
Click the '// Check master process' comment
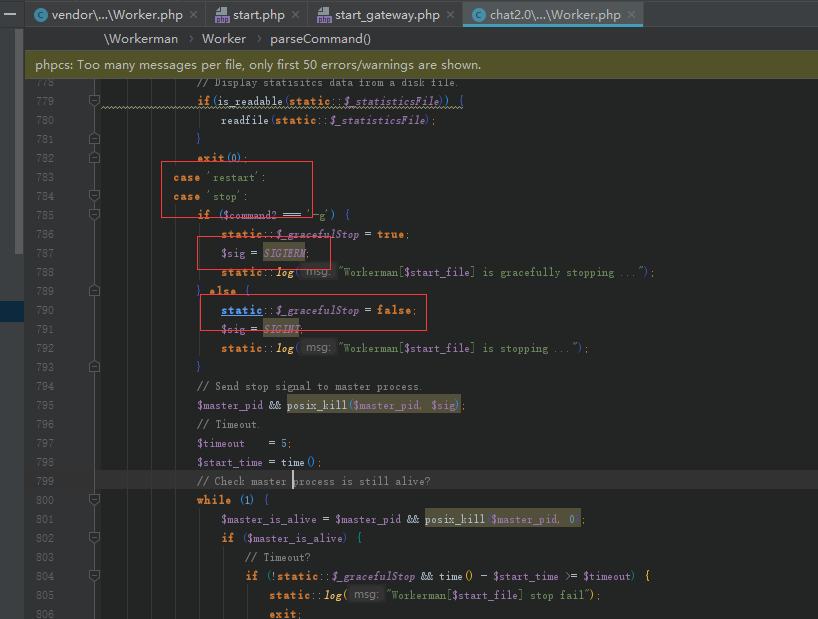pos(314,481)
